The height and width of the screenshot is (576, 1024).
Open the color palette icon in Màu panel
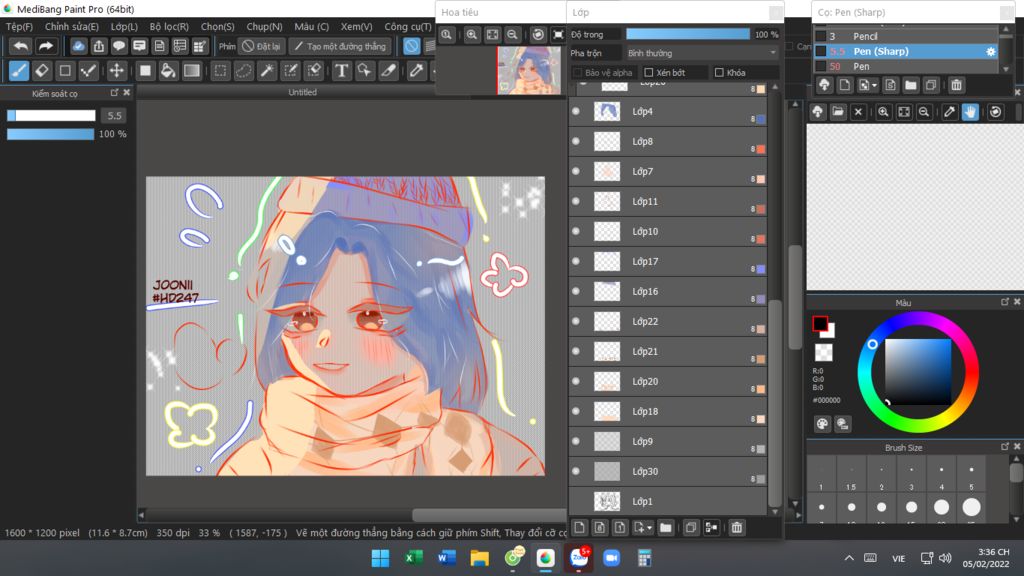point(822,424)
